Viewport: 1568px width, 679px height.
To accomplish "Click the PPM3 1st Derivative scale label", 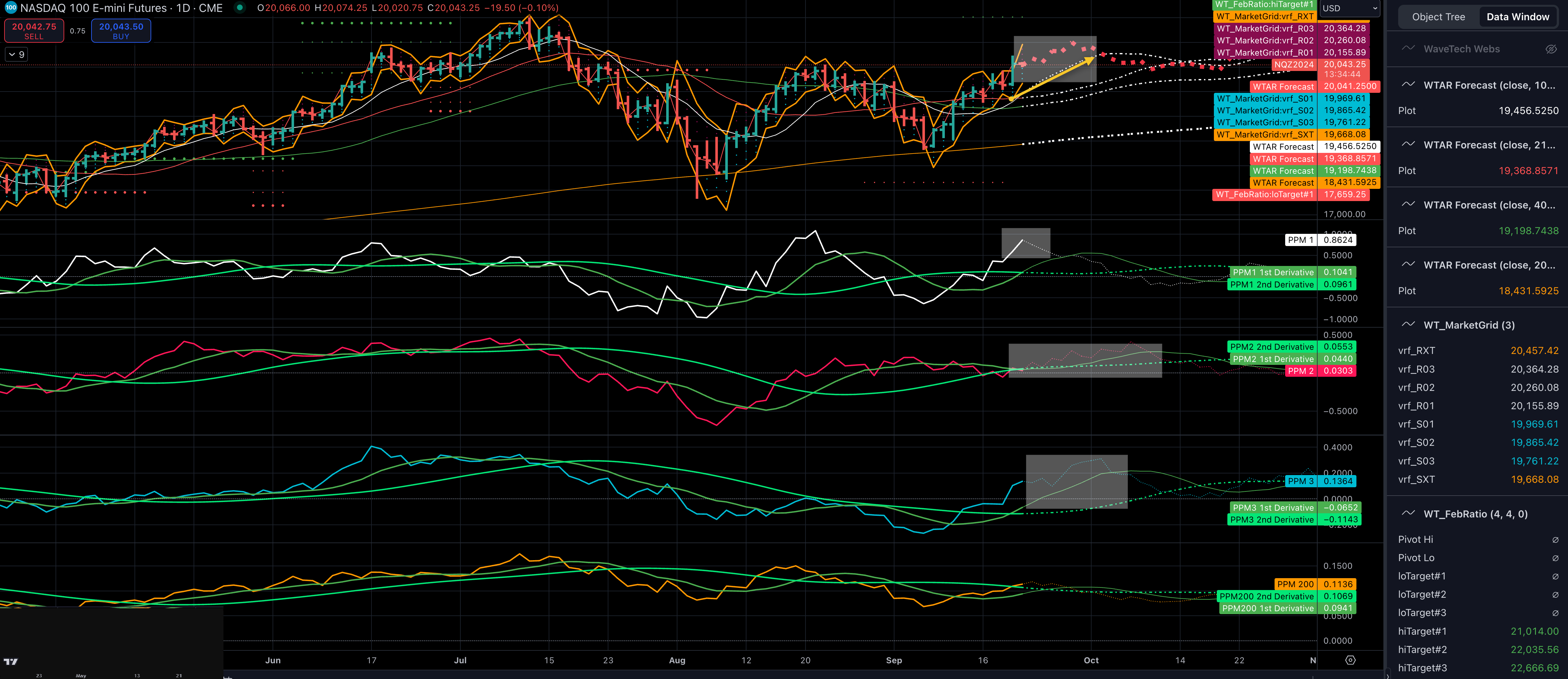I will tap(1273, 508).
